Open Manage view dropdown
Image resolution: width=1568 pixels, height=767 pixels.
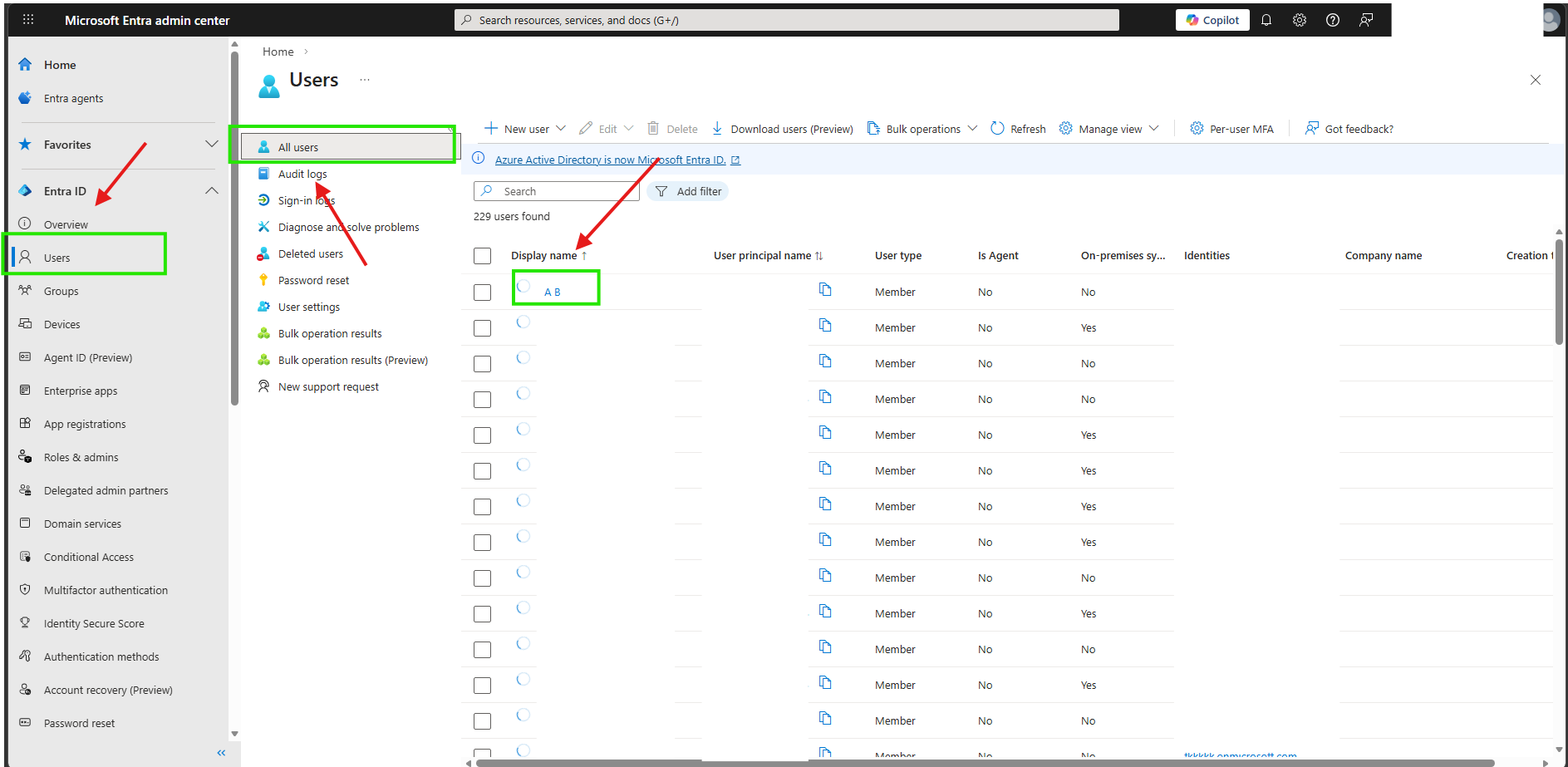tap(1108, 129)
